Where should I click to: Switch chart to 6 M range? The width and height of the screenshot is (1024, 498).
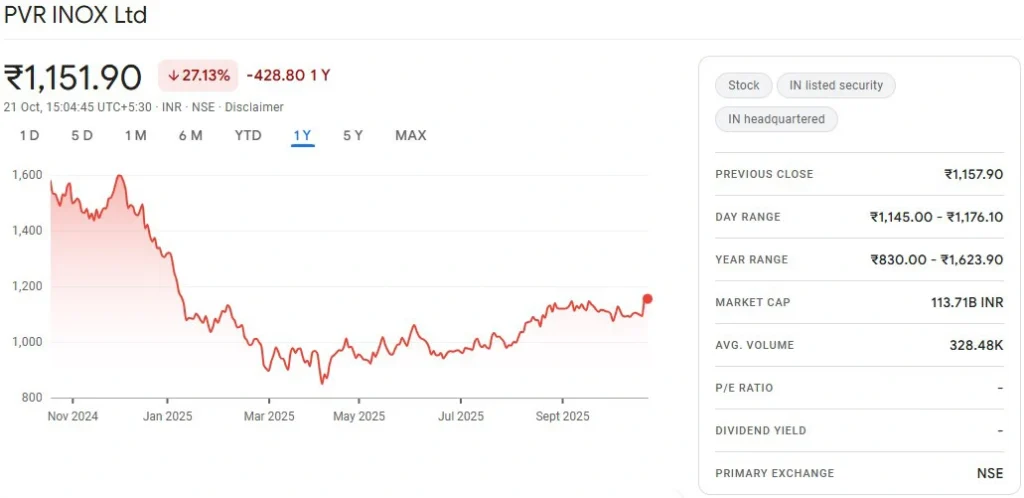pos(191,136)
